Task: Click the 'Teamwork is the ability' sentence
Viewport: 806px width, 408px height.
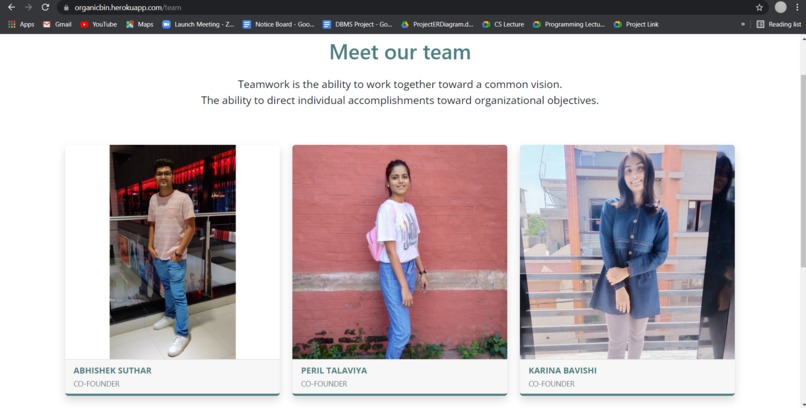Action: click(400, 84)
